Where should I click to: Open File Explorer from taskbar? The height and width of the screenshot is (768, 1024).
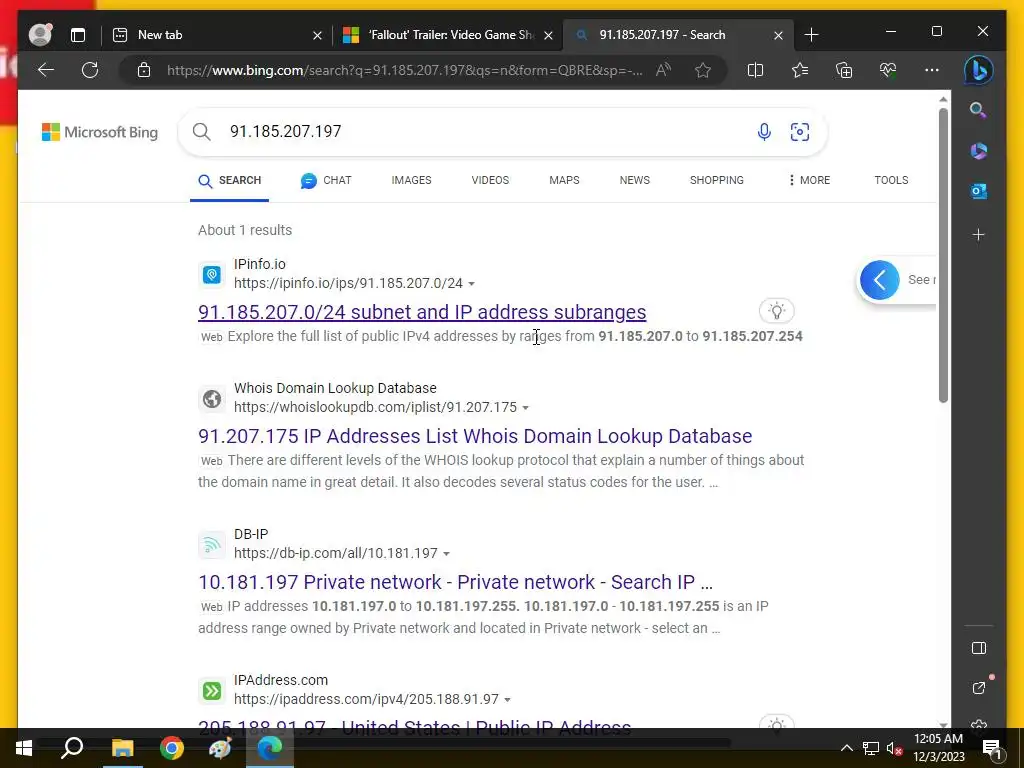[122, 748]
